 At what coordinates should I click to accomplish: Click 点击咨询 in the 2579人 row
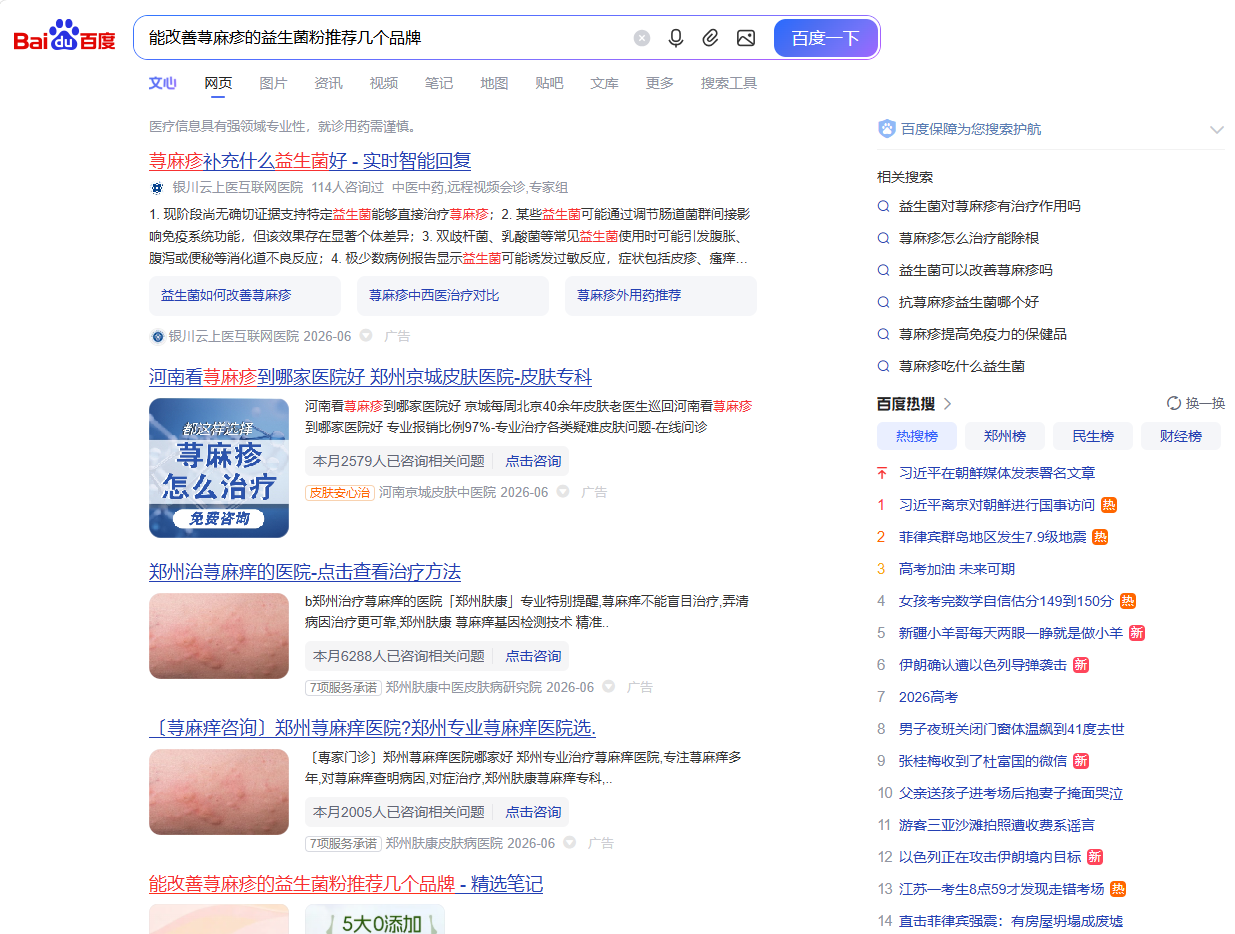(533, 461)
